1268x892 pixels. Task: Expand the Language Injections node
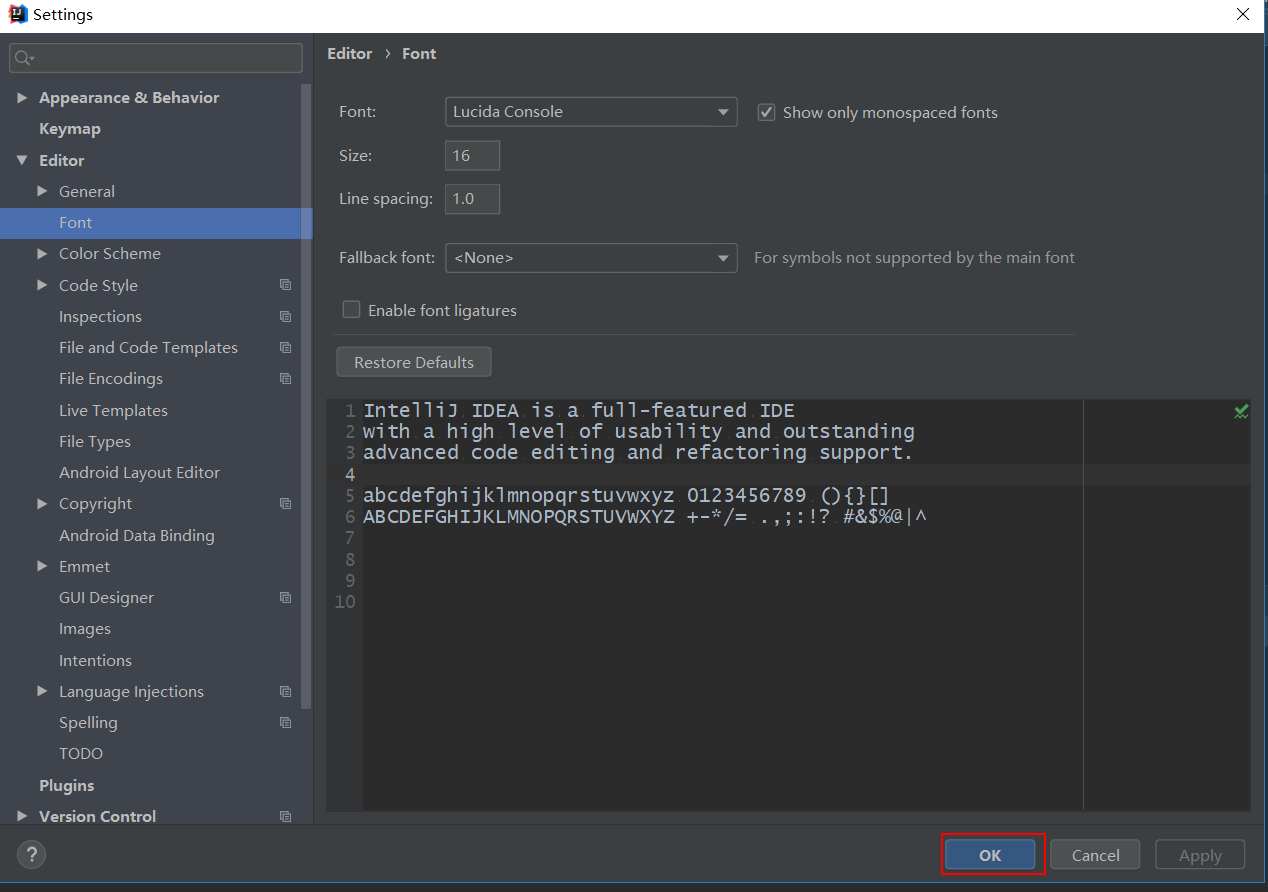pyautogui.click(x=42, y=691)
